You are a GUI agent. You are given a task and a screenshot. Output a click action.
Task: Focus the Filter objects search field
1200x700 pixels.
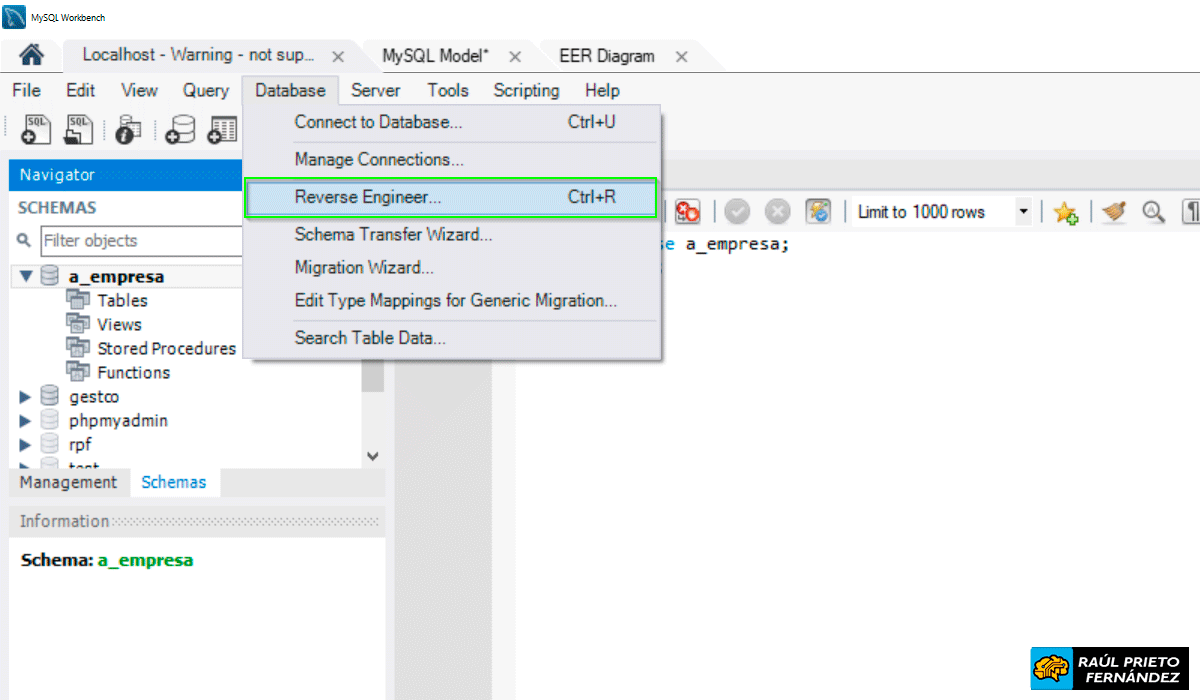141,240
